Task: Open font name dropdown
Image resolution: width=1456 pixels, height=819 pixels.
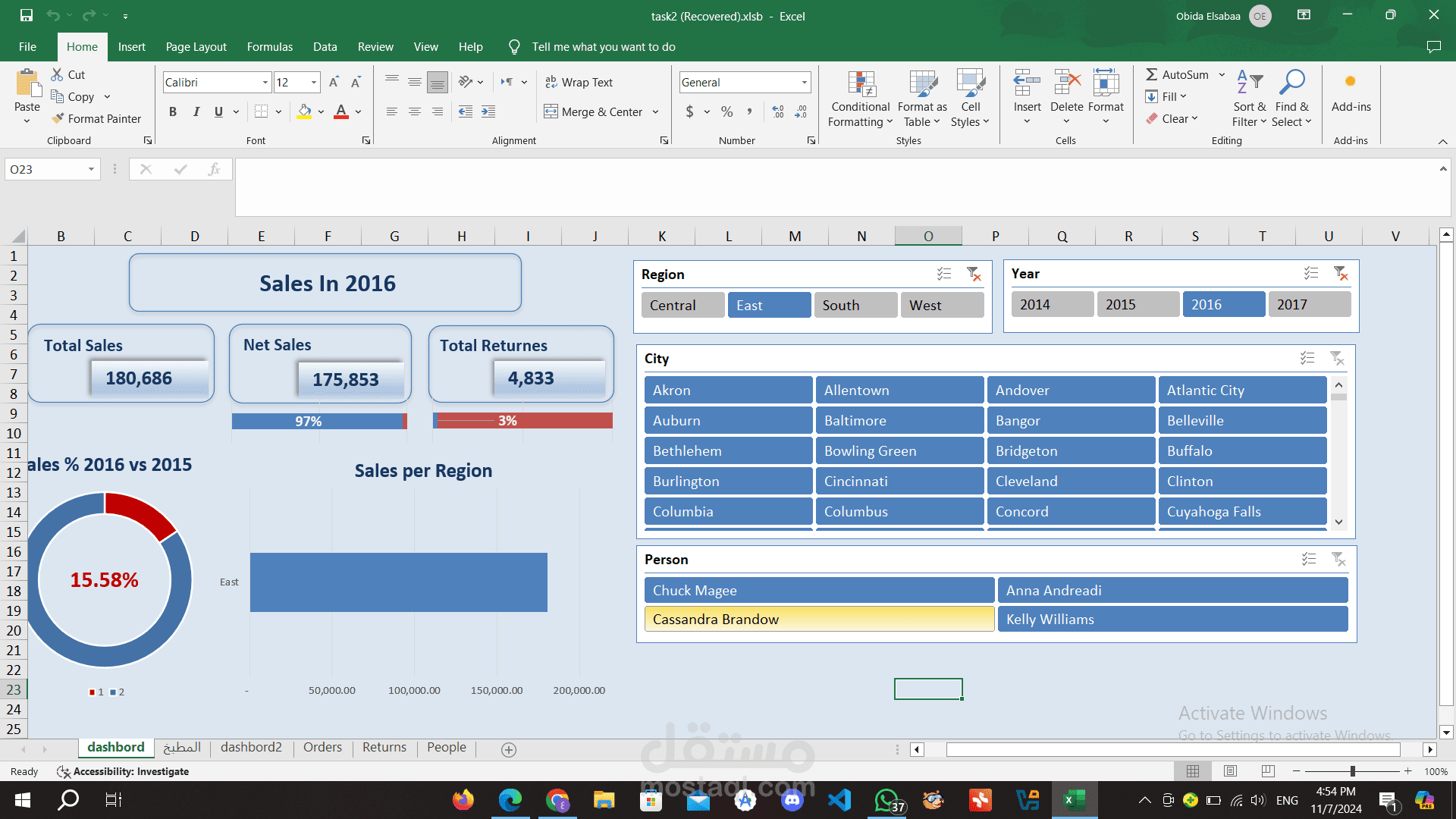Action: [x=265, y=82]
